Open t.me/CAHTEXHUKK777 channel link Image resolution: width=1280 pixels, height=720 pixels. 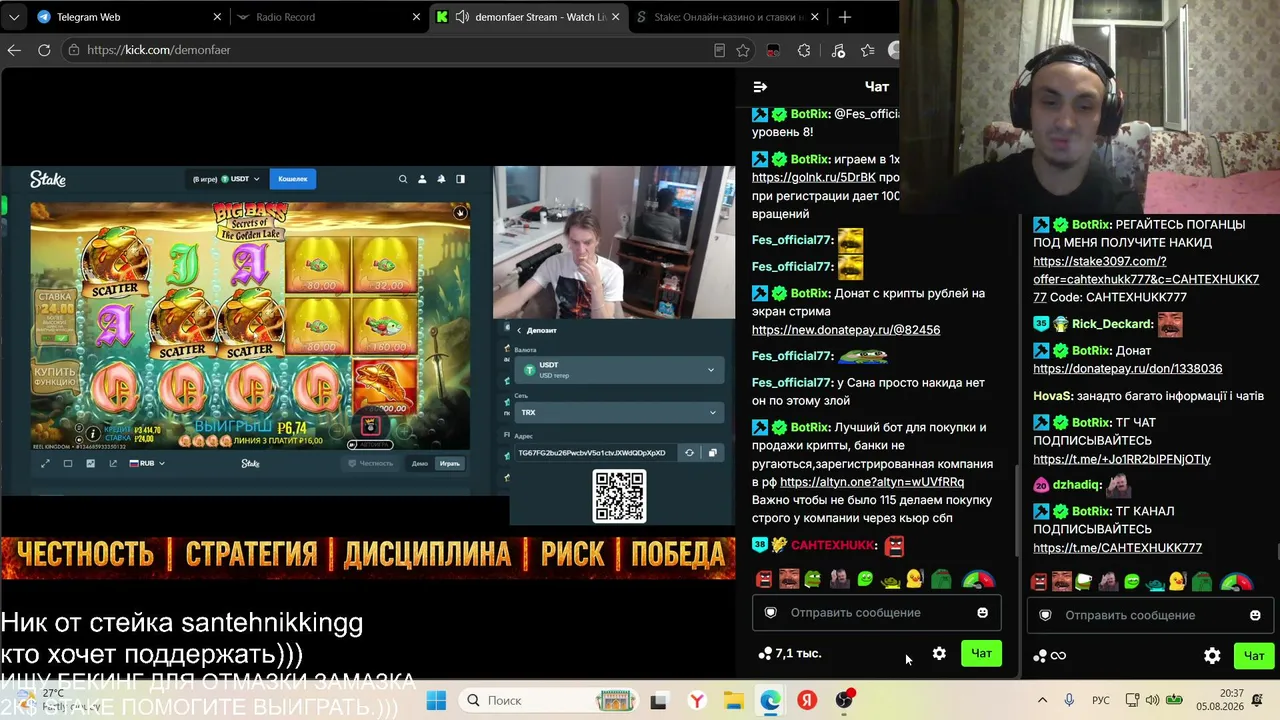pos(1117,548)
